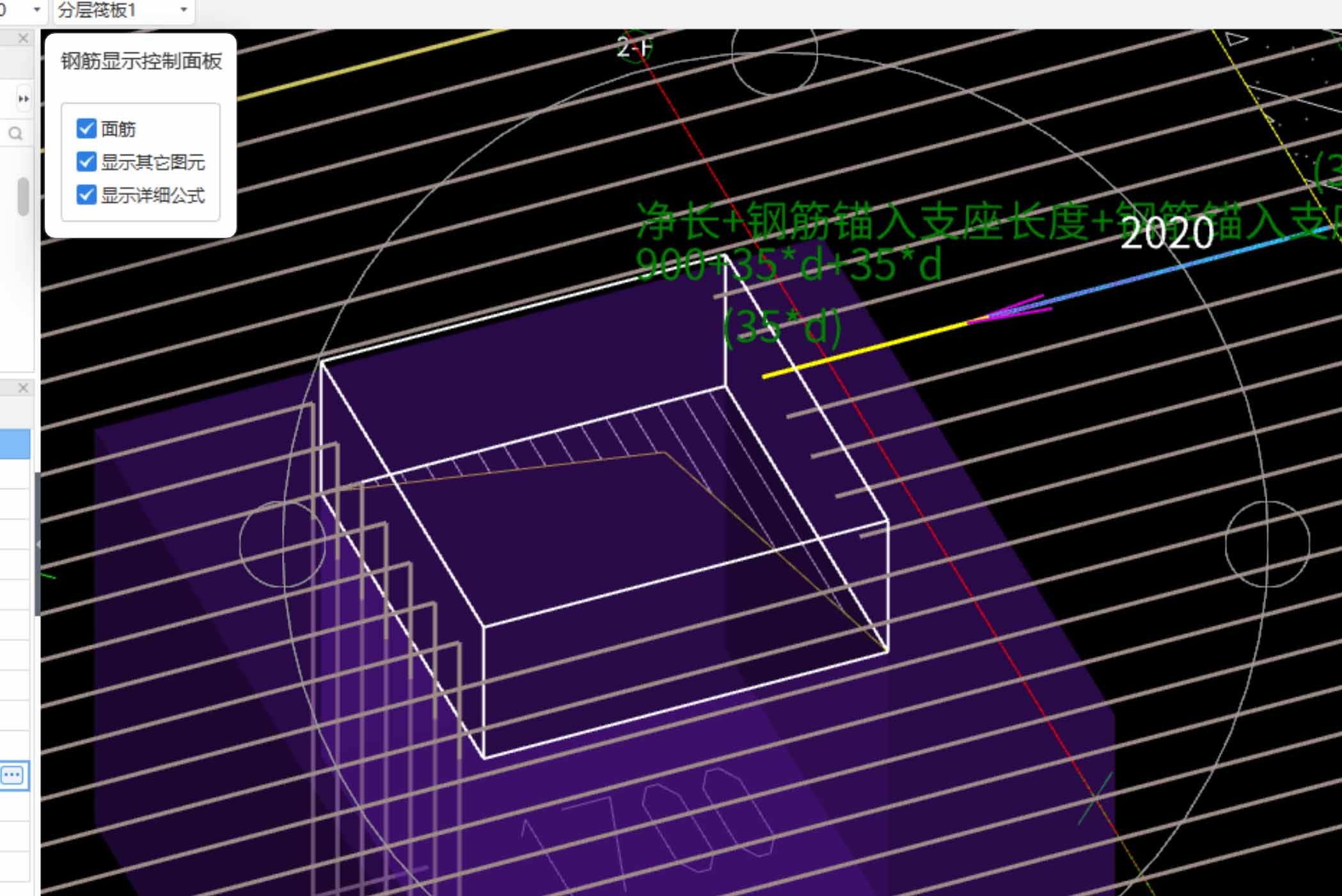This screenshot has height=896, width=1342.
Task: Open the dropdown arrow left of 分层筏板1
Action: click(36, 10)
